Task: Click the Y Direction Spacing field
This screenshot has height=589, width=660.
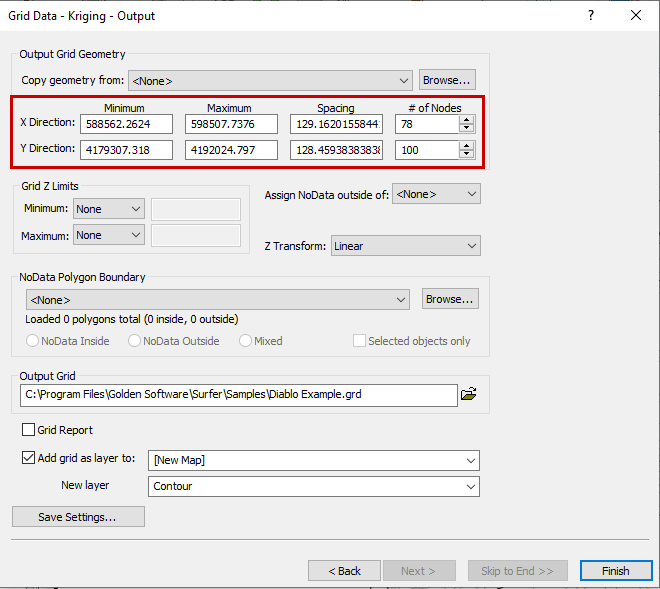Action: coord(336,150)
